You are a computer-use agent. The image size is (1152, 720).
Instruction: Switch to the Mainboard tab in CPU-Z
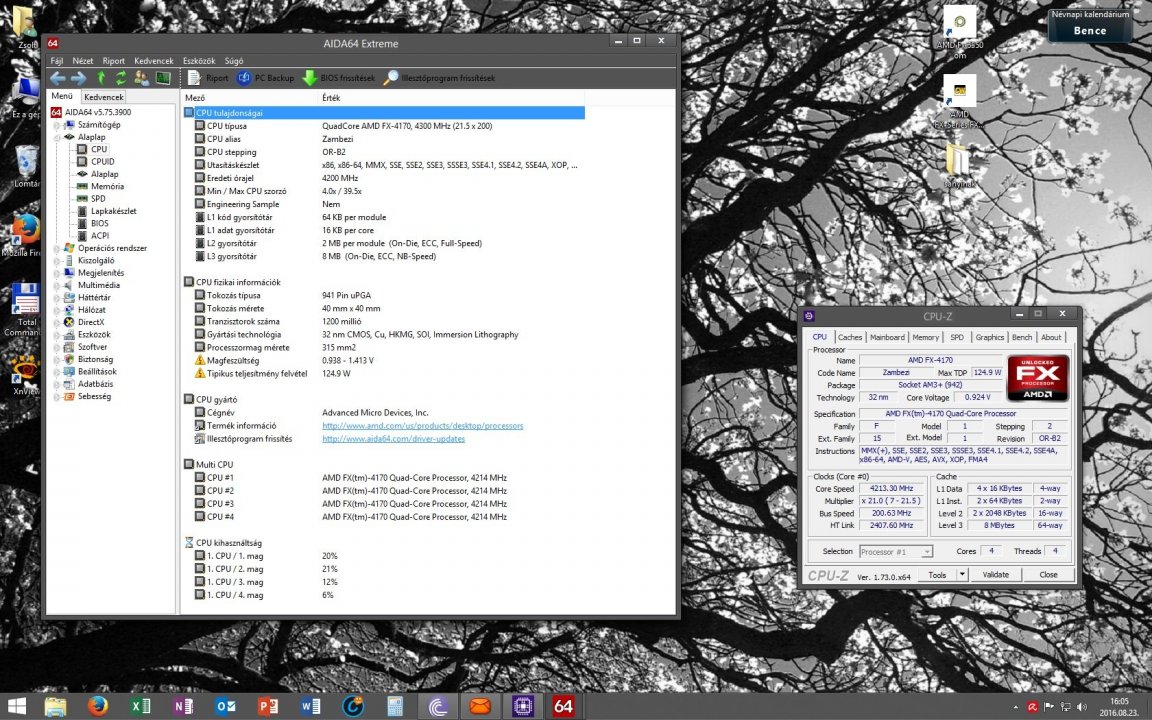click(x=886, y=337)
